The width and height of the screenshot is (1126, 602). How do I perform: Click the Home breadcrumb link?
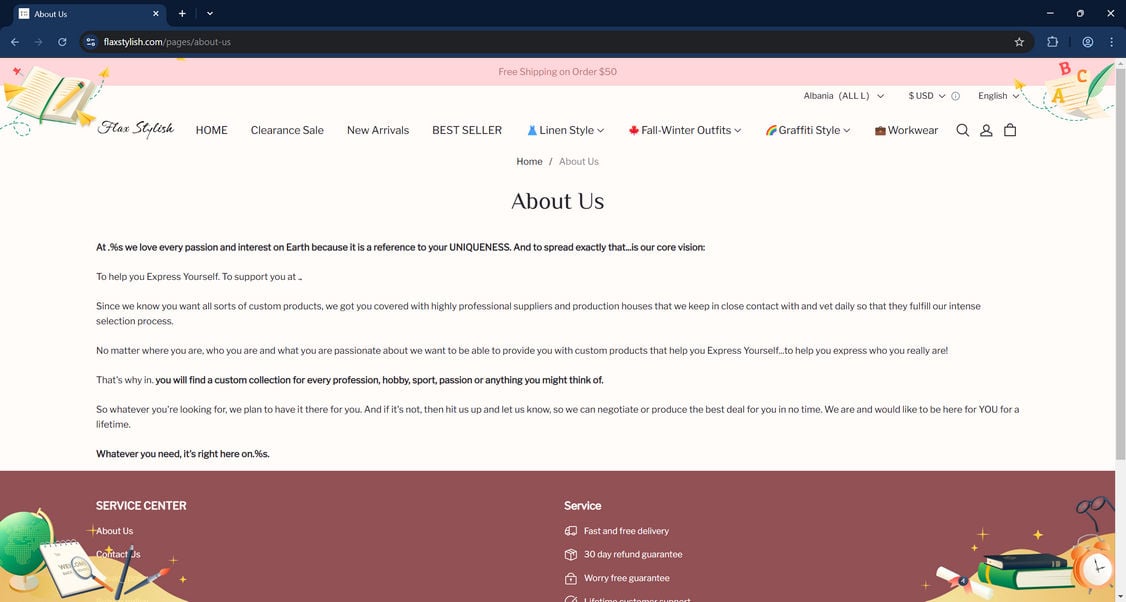coord(529,162)
